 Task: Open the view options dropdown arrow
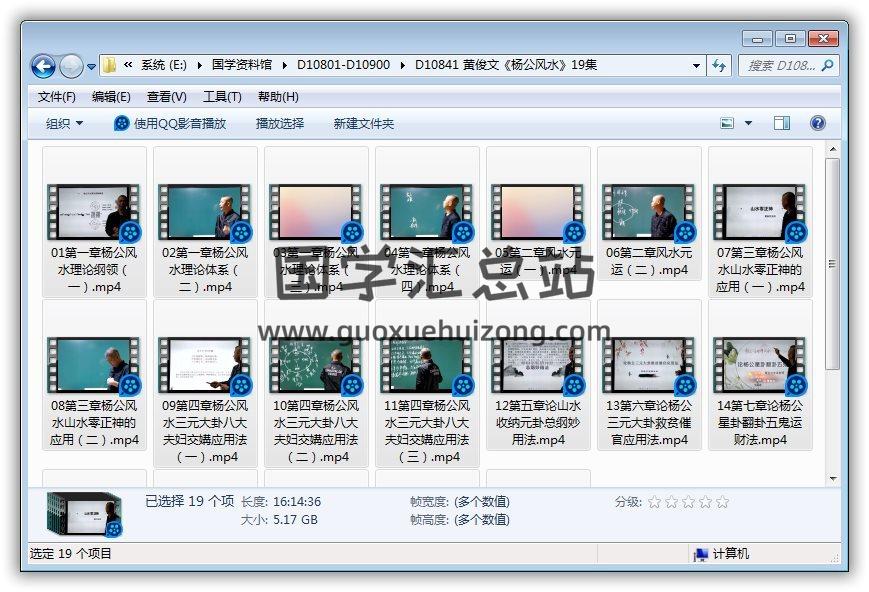pos(748,123)
